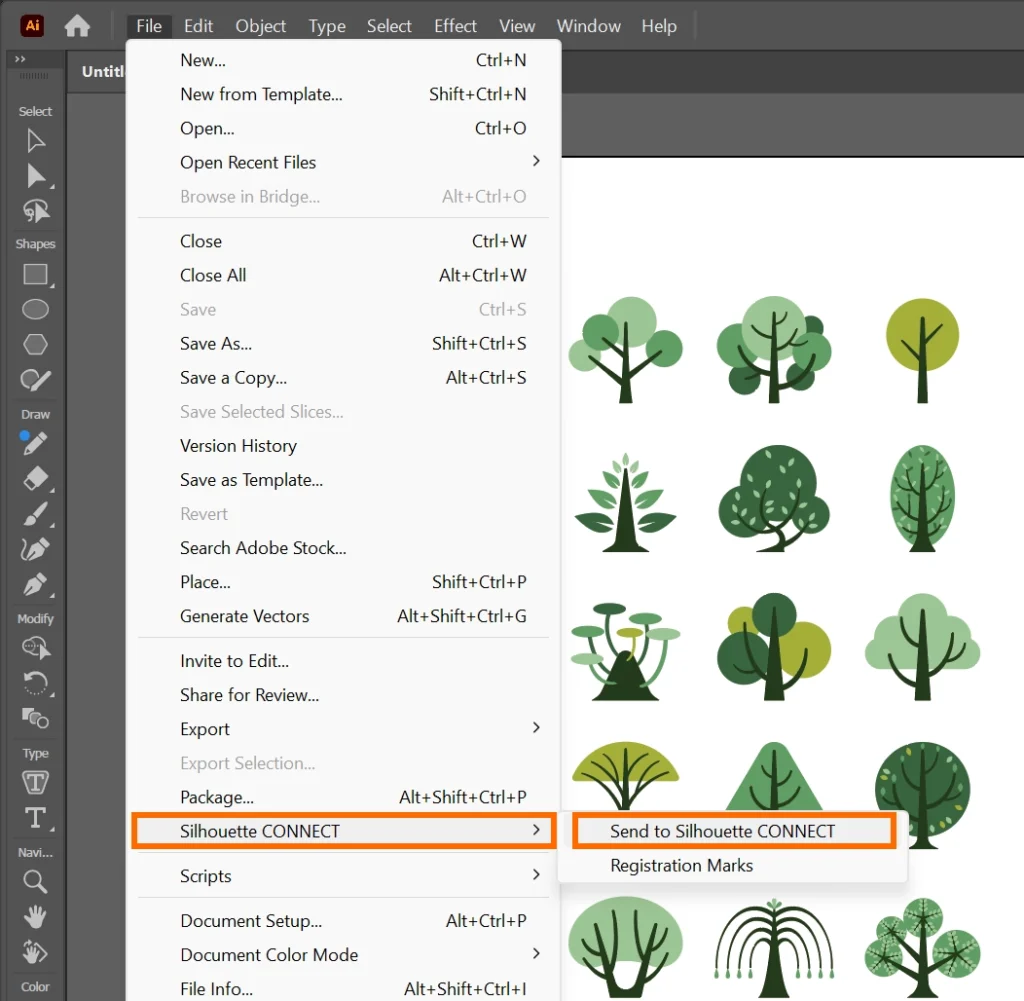
Task: Open the Effect menu
Action: (x=455, y=26)
